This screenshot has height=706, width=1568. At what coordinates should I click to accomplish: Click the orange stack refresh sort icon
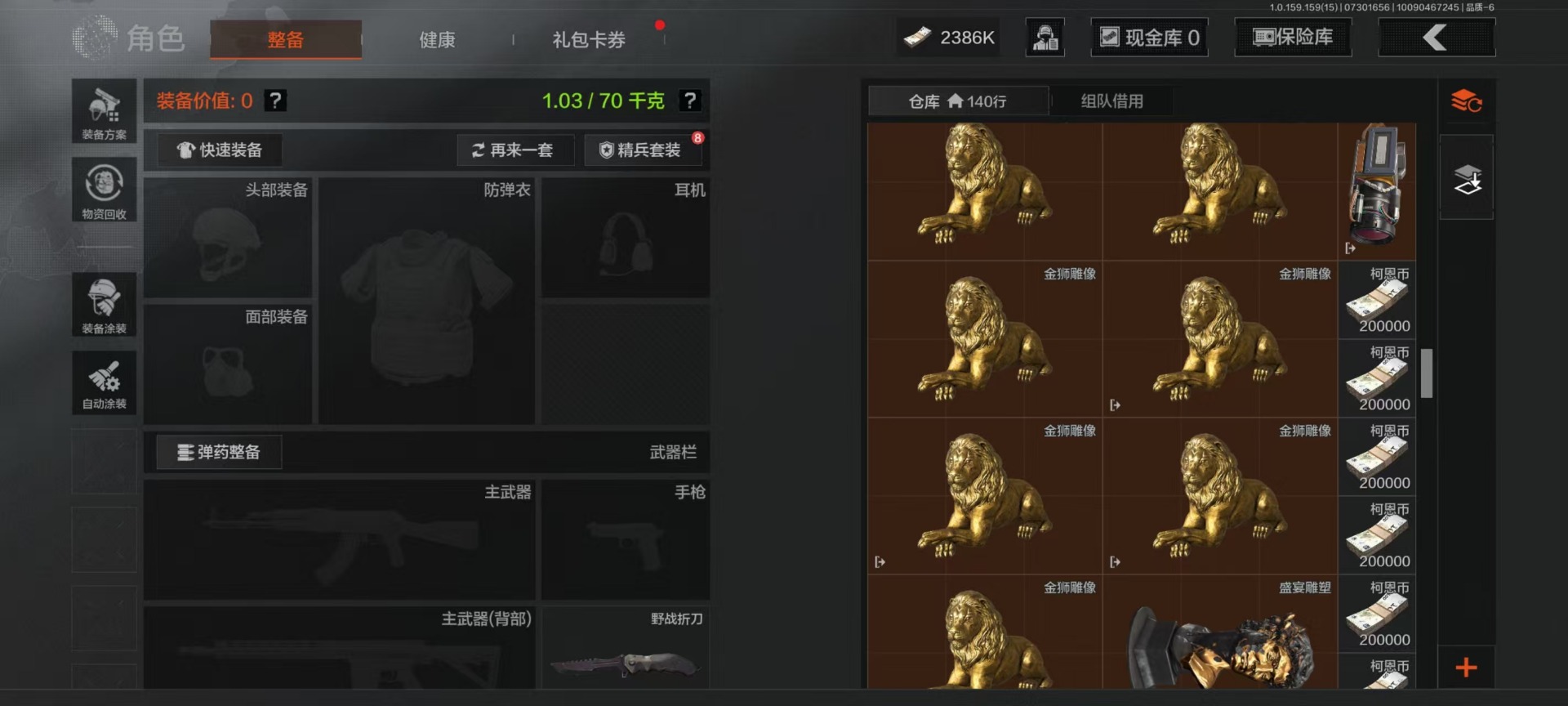1467,101
